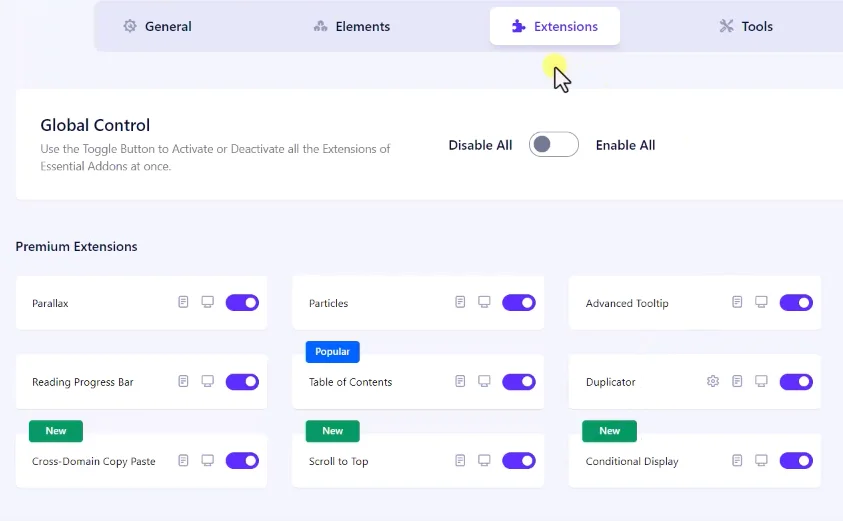This screenshot has width=843, height=521.
Task: Disable Cross-Domain Copy Paste toggle
Action: click(242, 461)
